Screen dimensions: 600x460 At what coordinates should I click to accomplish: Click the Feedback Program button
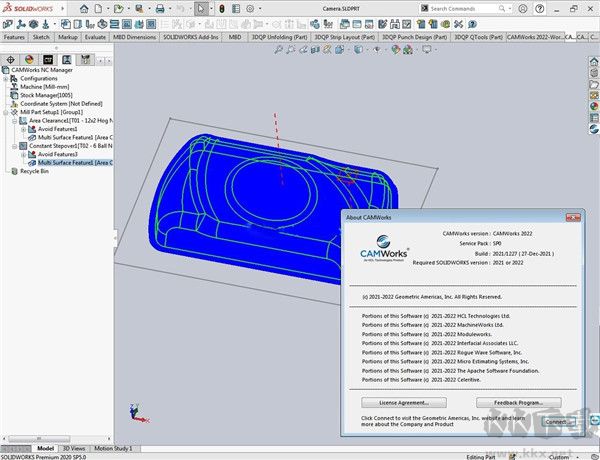pos(518,403)
